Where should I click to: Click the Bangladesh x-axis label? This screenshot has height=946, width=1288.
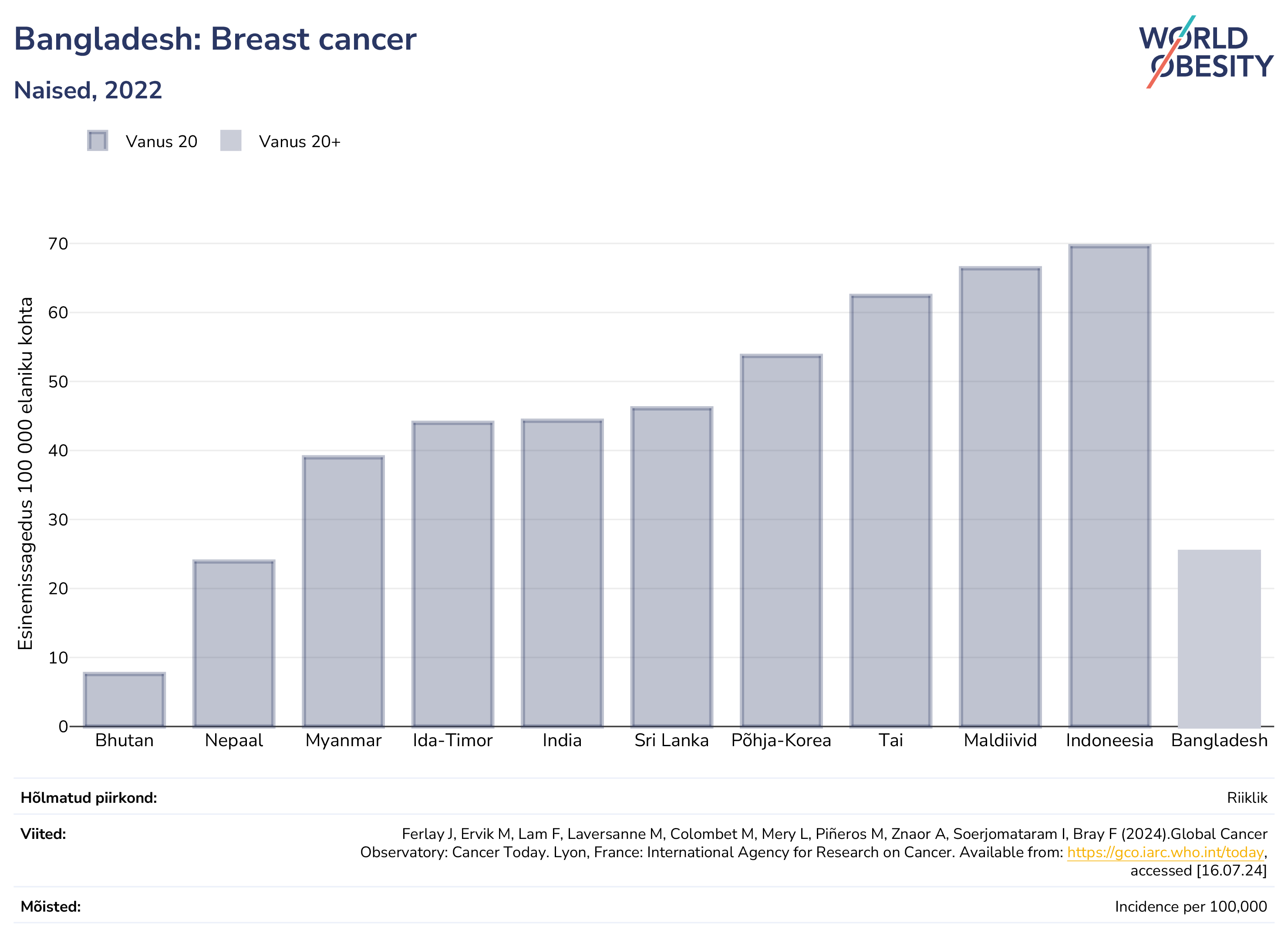(x=1219, y=741)
